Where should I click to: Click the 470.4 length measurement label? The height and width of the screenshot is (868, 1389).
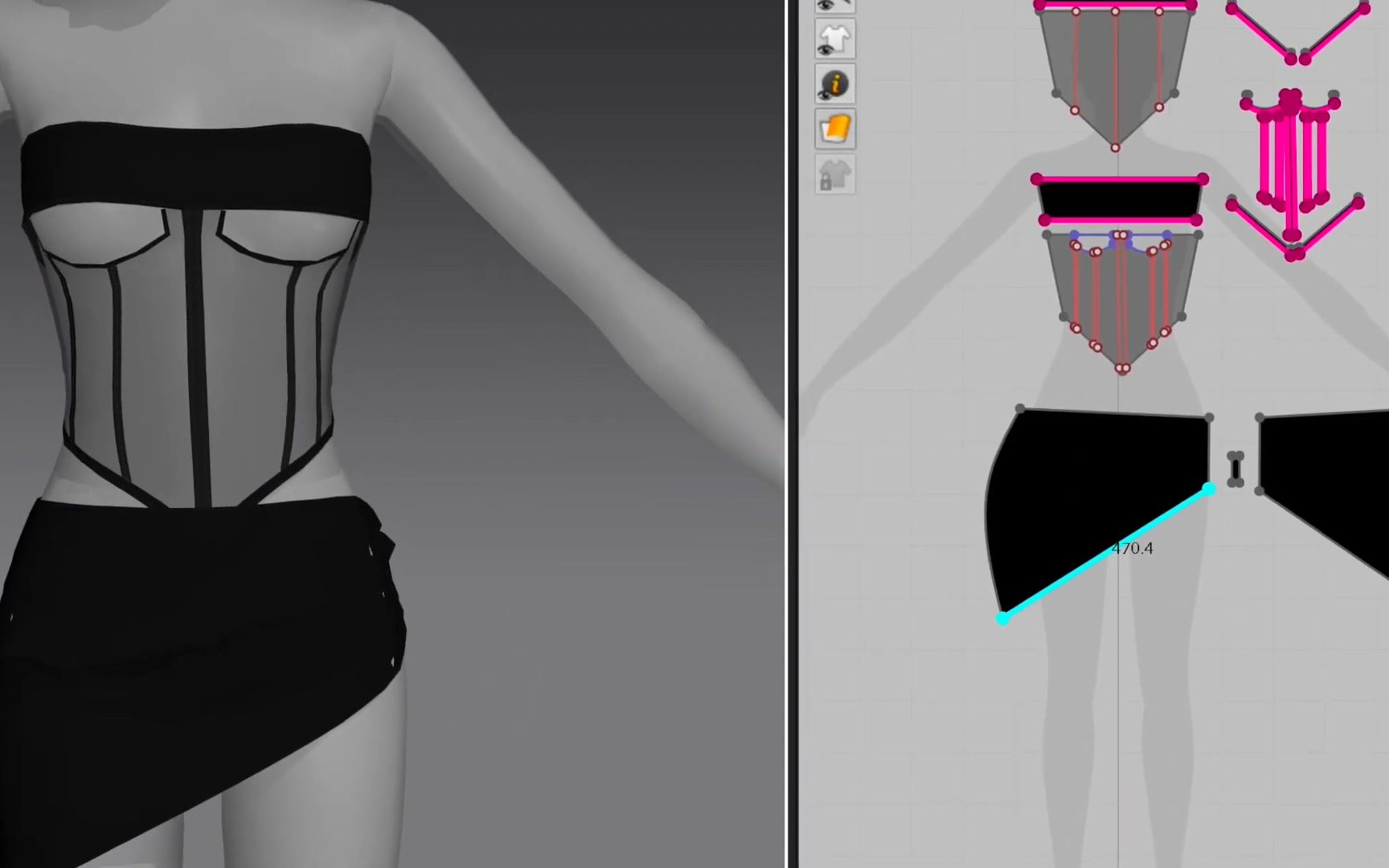[1132, 548]
